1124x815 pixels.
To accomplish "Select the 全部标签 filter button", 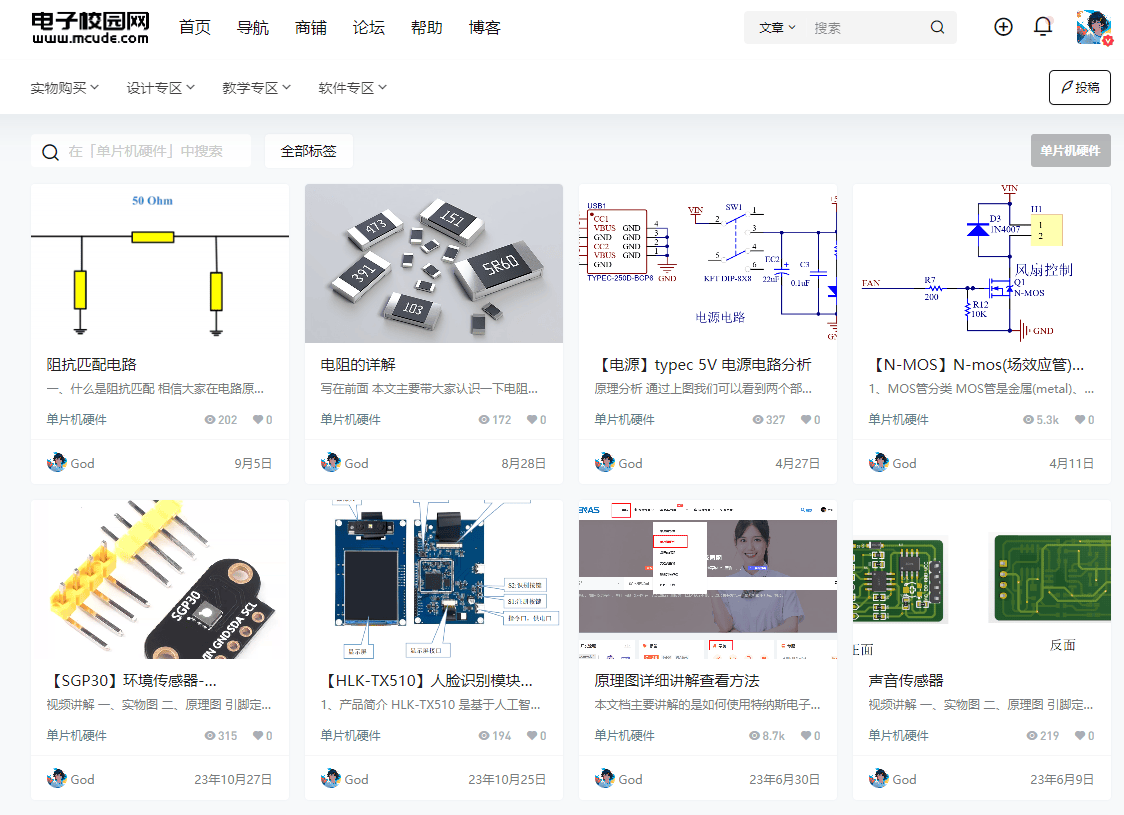I will click(x=309, y=151).
